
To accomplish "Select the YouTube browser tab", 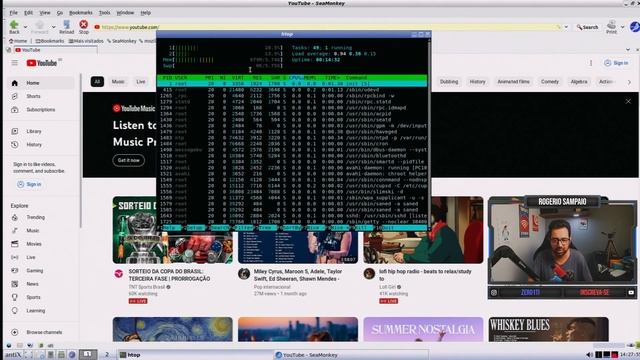I will coord(56,50).
